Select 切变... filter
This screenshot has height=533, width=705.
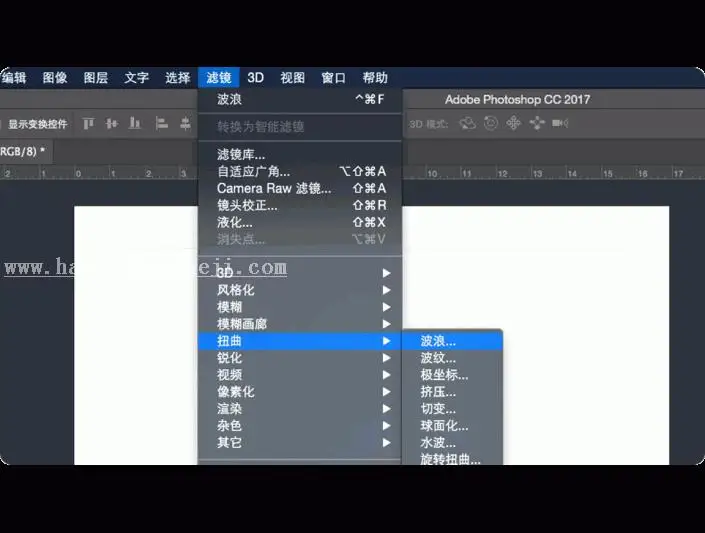452,409
